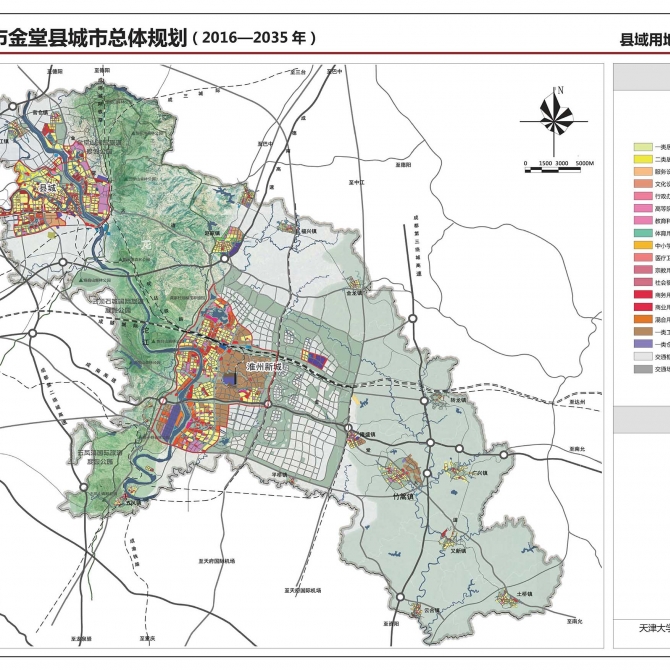Select the bright yellow legend swatch
This screenshot has width=670, height=670.
point(642,159)
